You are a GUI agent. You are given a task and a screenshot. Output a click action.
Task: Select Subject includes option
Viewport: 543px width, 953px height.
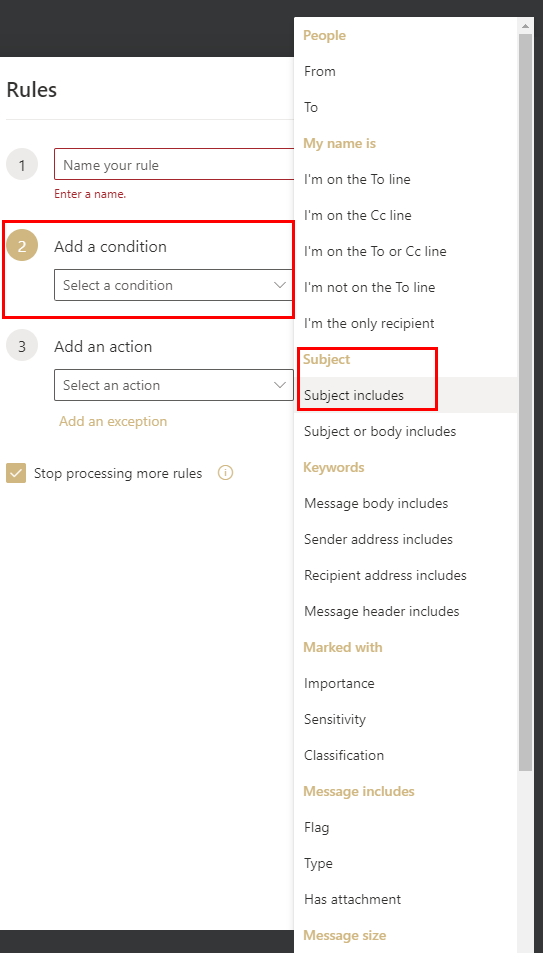click(x=406, y=395)
